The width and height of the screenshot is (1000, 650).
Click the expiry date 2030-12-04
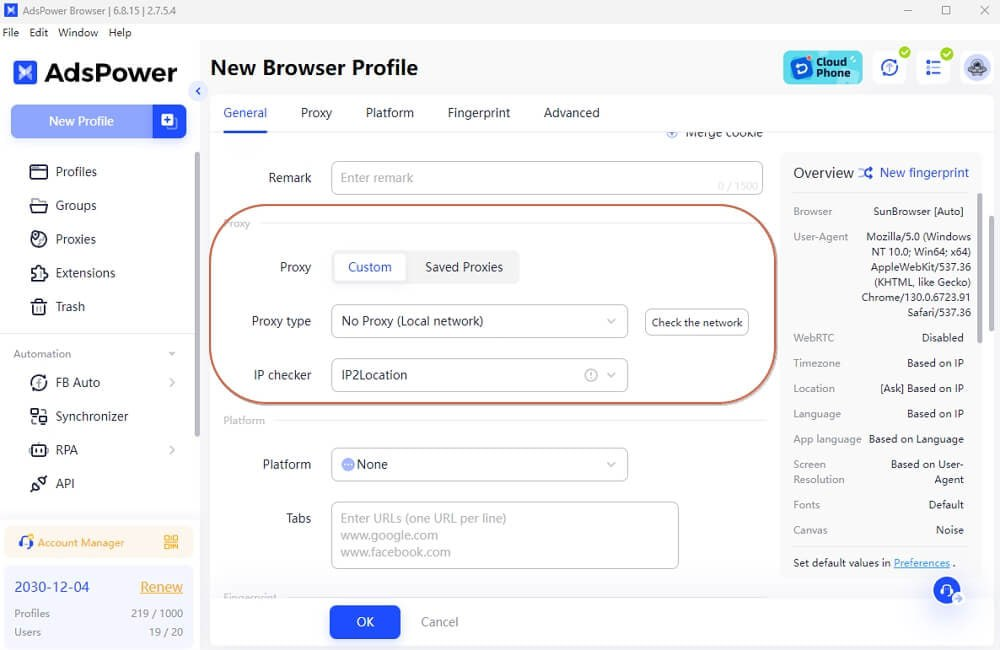[52, 587]
